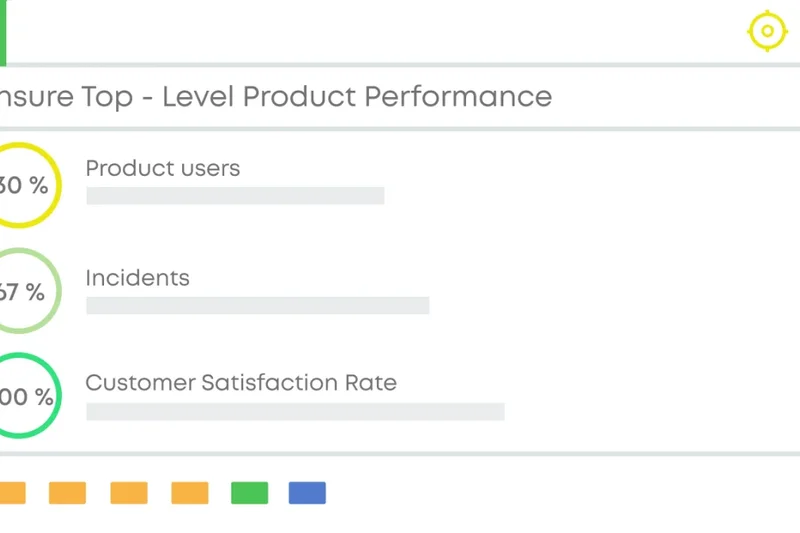Viewport: 800px width, 533px height.
Task: Click the yellow target icon
Action: [x=767, y=31]
